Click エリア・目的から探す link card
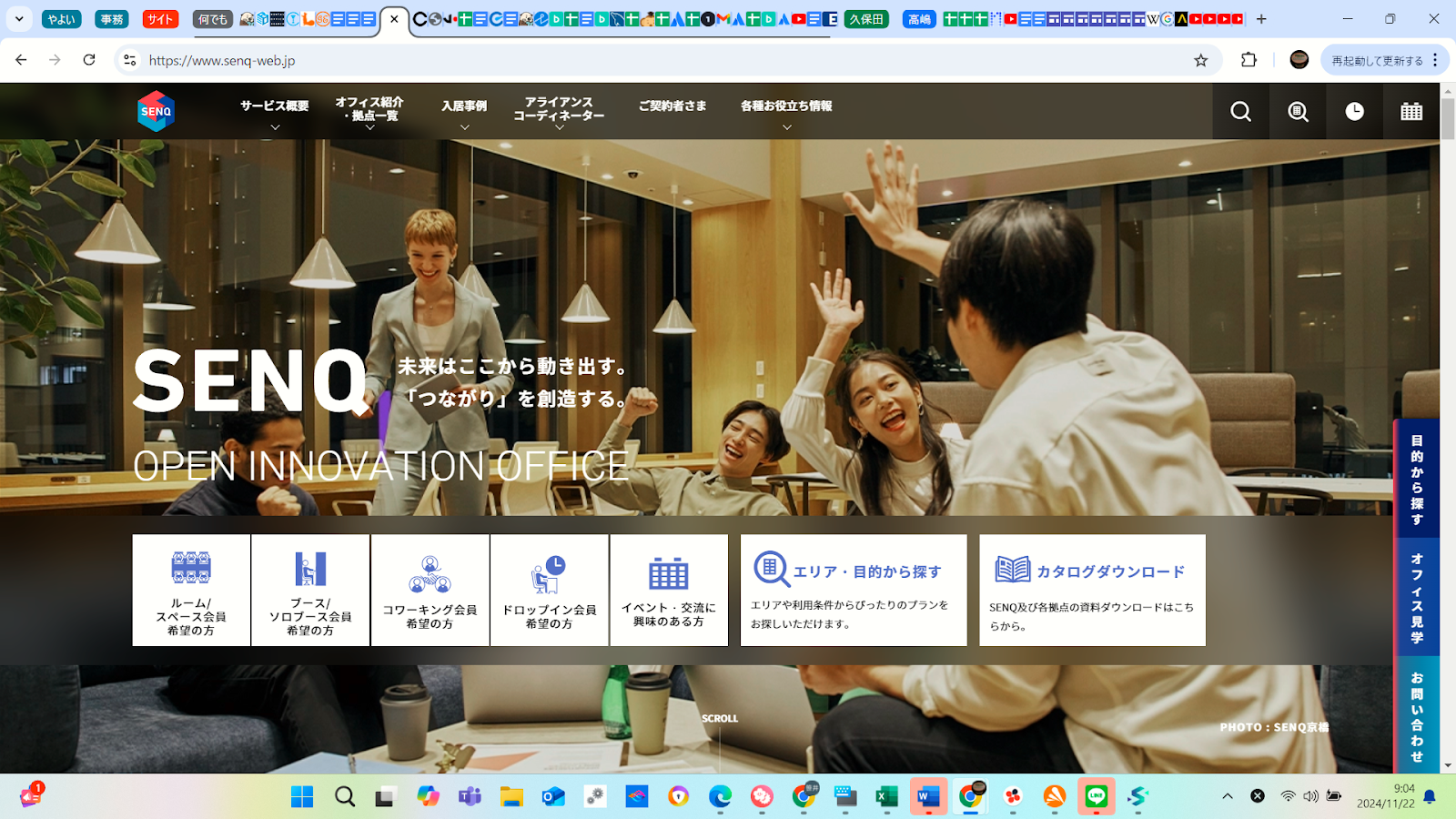Screen dimensions: 1456x819 [x=854, y=591]
